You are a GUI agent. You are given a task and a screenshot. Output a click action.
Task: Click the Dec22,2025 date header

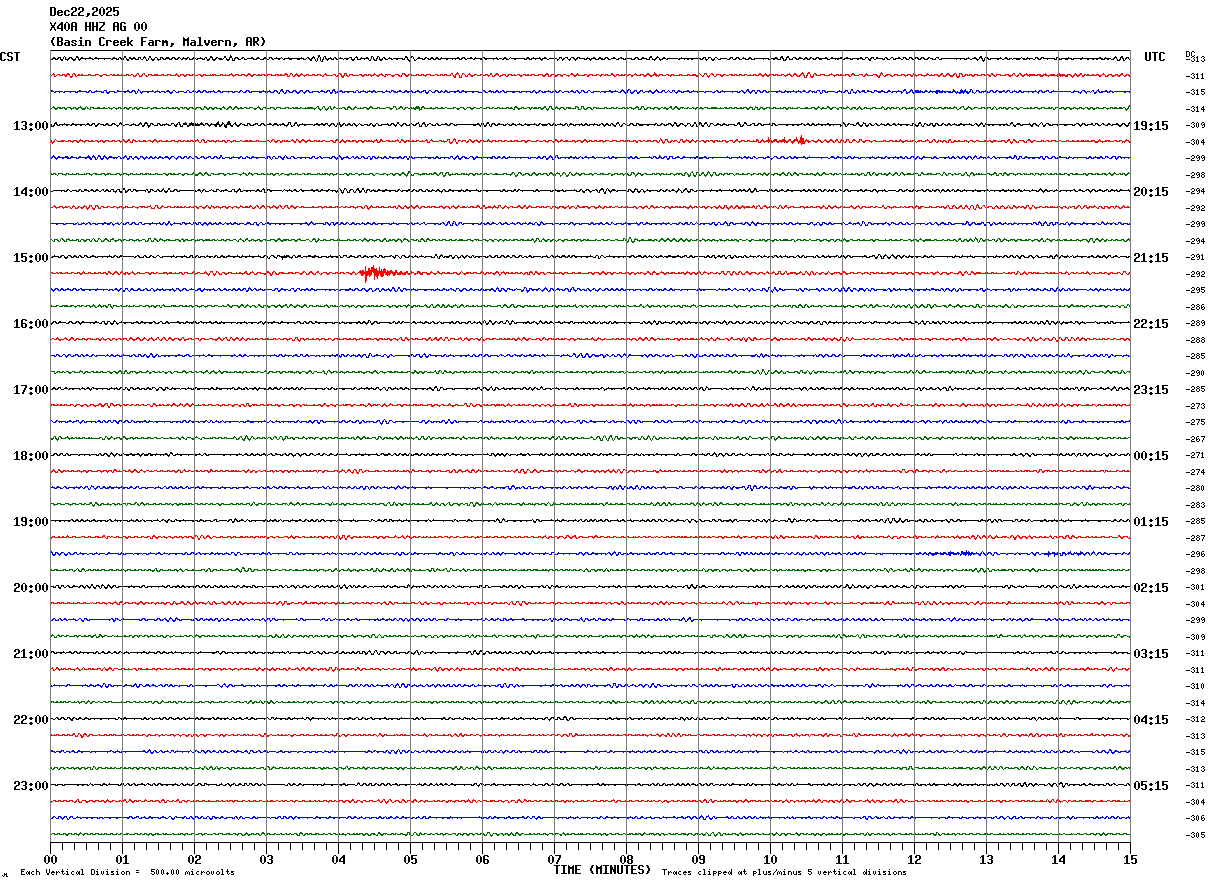84,12
